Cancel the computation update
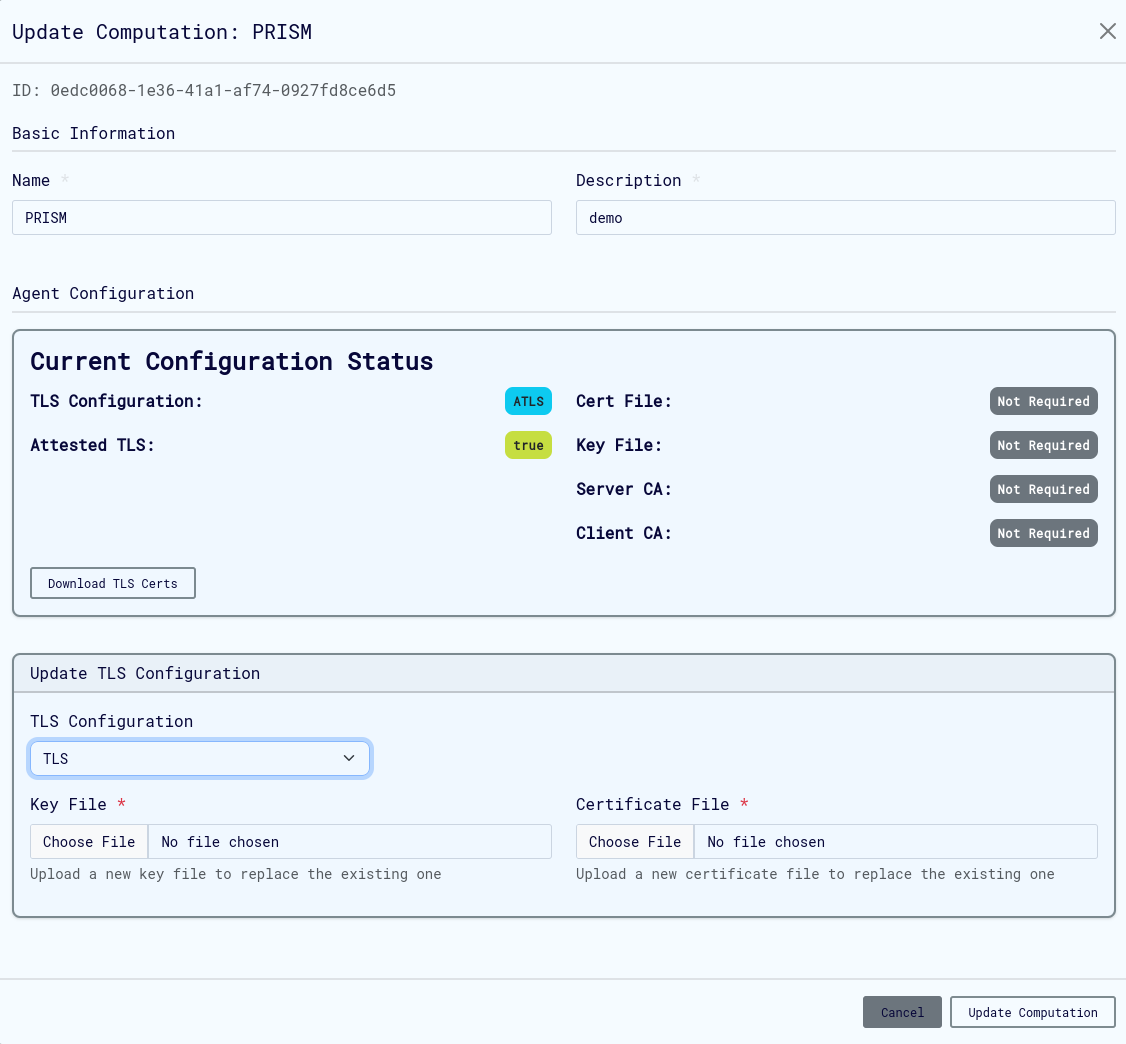 [x=902, y=1012]
